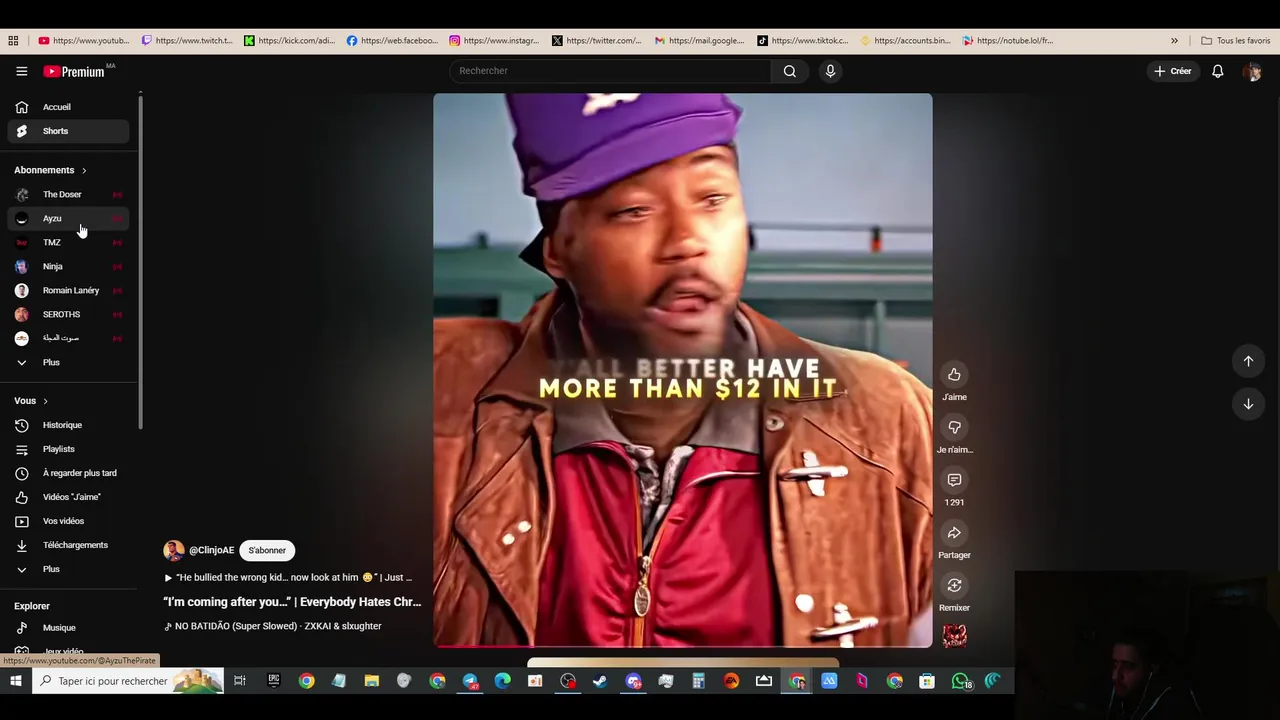1280x720 pixels.
Task: Open Telegram from the taskbar
Action: click(470, 681)
